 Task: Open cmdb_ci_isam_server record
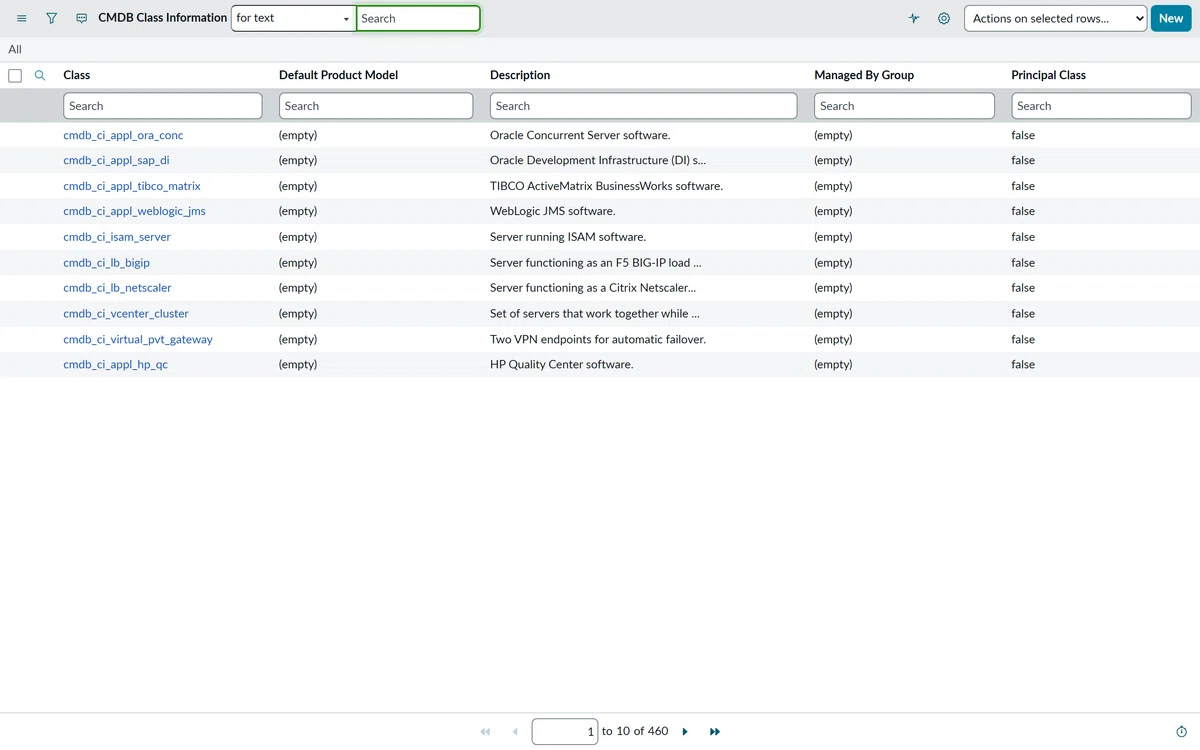point(117,237)
